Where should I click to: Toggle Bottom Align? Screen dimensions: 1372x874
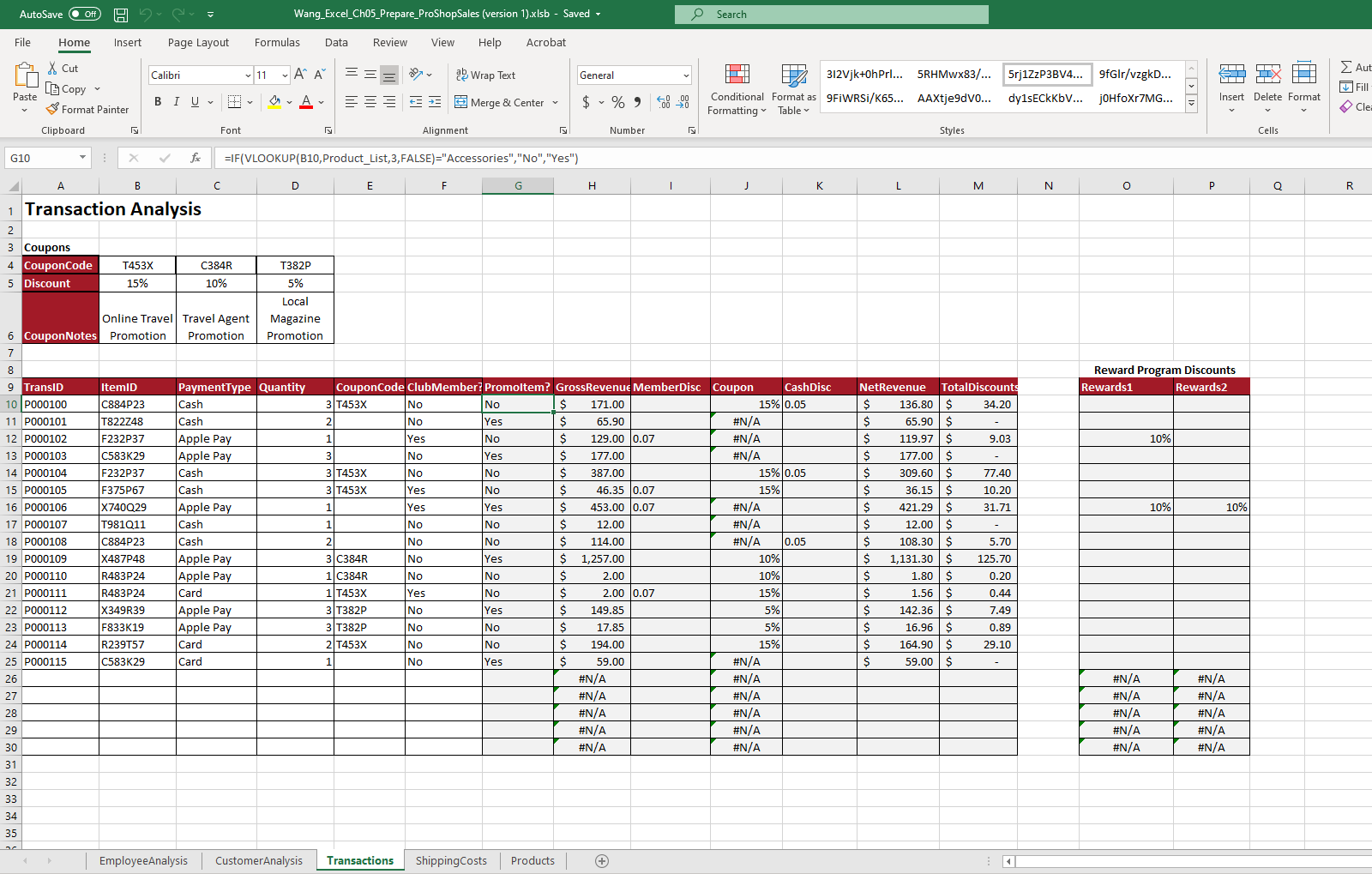point(389,75)
